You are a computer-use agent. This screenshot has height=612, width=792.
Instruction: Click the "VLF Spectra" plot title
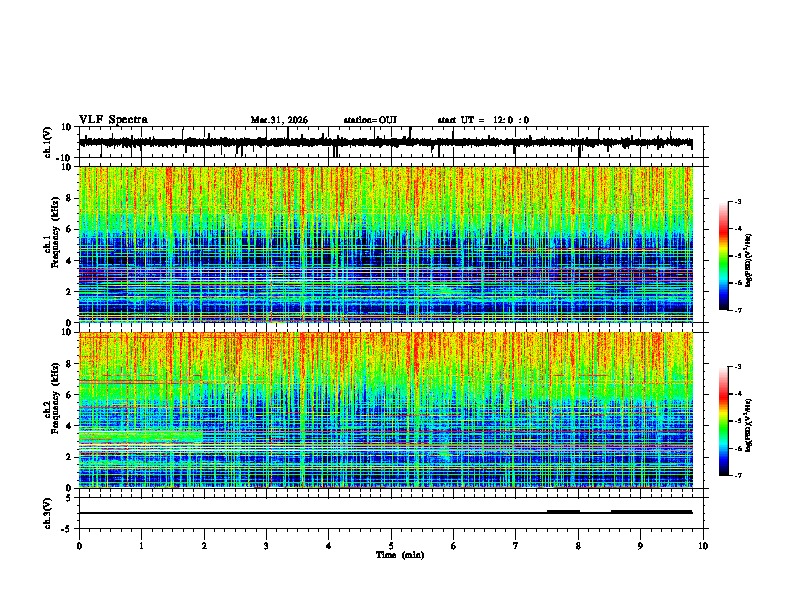coord(113,120)
